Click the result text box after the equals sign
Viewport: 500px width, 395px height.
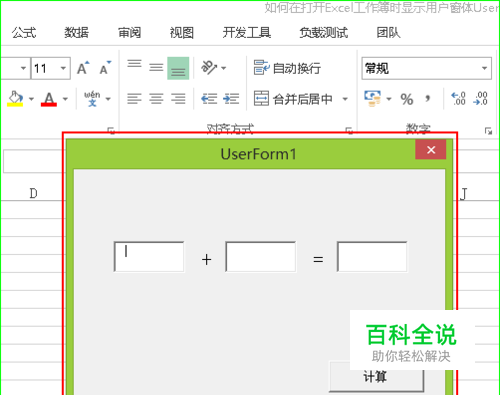372,257
